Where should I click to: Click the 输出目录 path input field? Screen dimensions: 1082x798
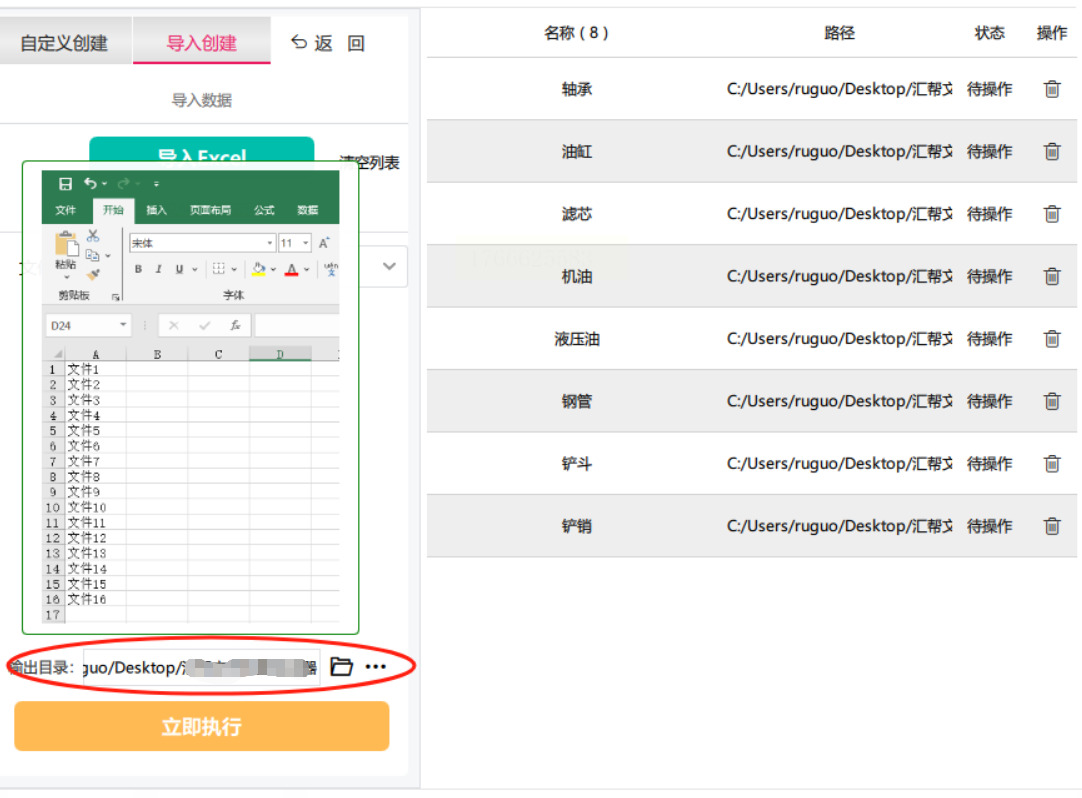coord(200,667)
